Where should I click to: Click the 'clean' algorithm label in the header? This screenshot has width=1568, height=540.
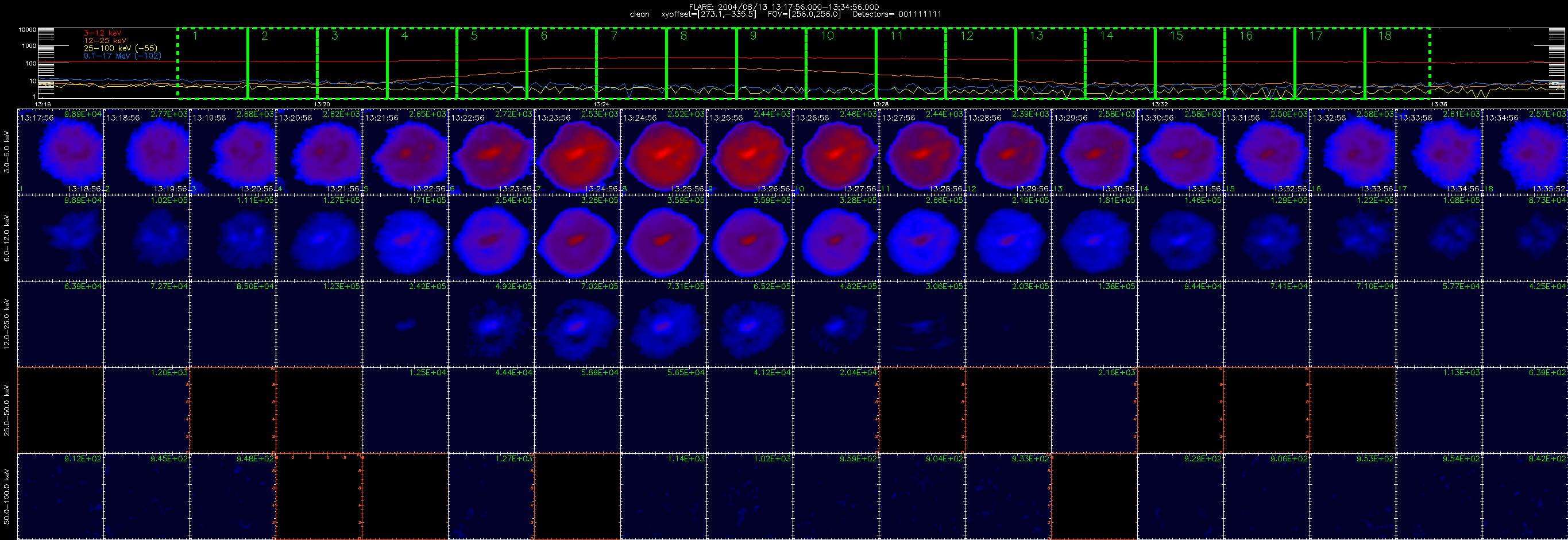pyautogui.click(x=639, y=14)
